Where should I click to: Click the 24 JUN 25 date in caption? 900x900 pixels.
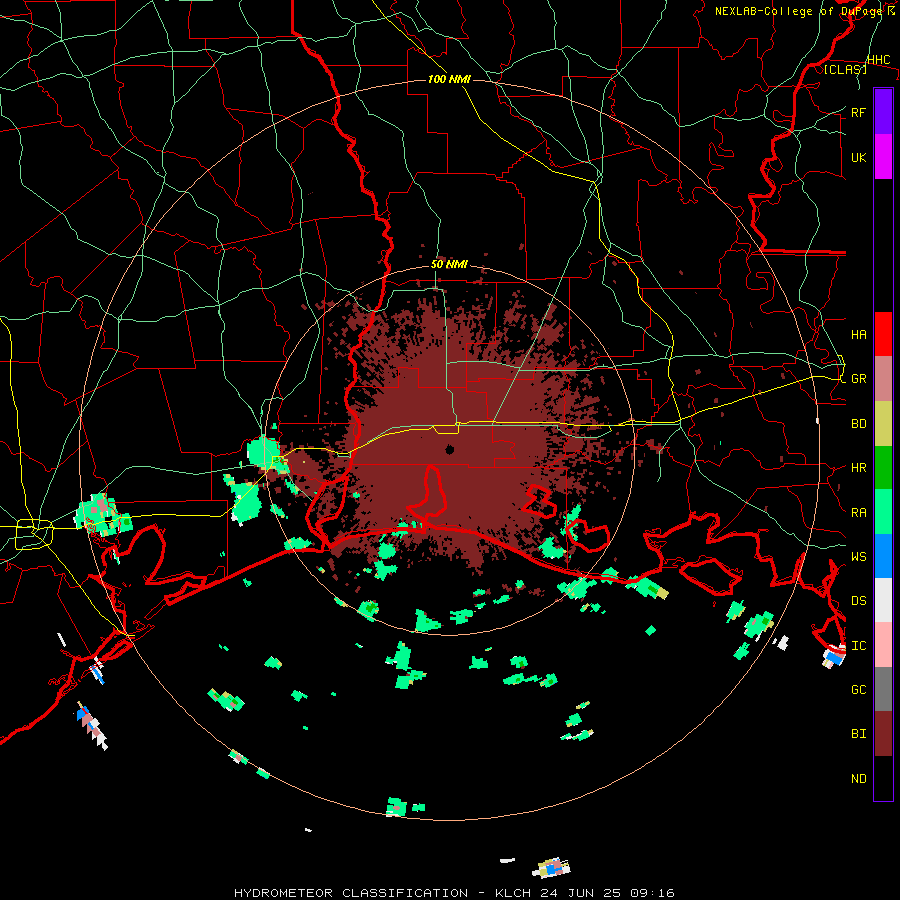coord(580,893)
